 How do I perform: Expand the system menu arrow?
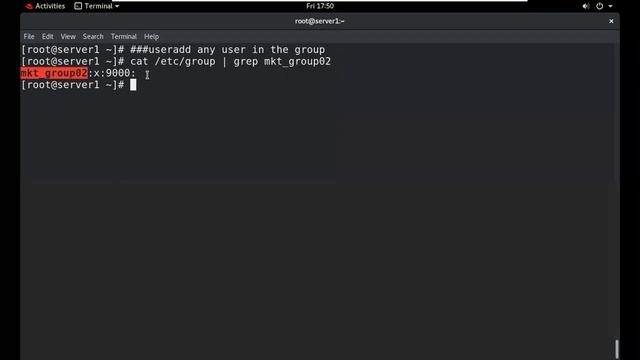611,6
